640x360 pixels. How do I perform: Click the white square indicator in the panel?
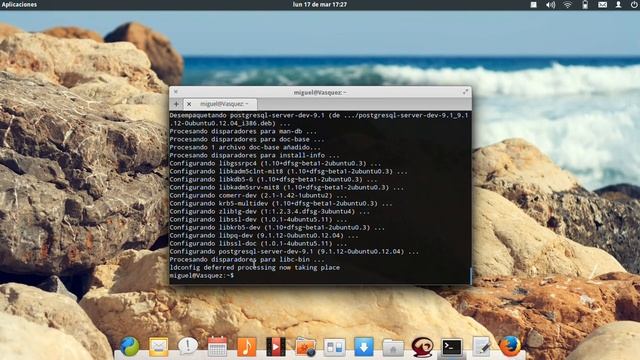(x=533, y=5)
